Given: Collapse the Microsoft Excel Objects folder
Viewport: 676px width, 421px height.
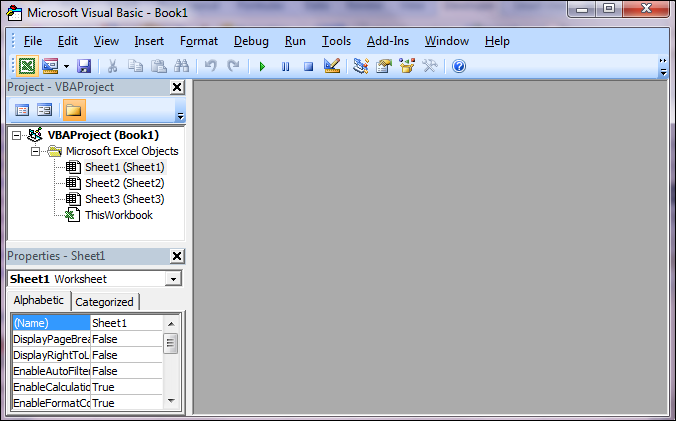Looking at the screenshot, I should 35,152.
